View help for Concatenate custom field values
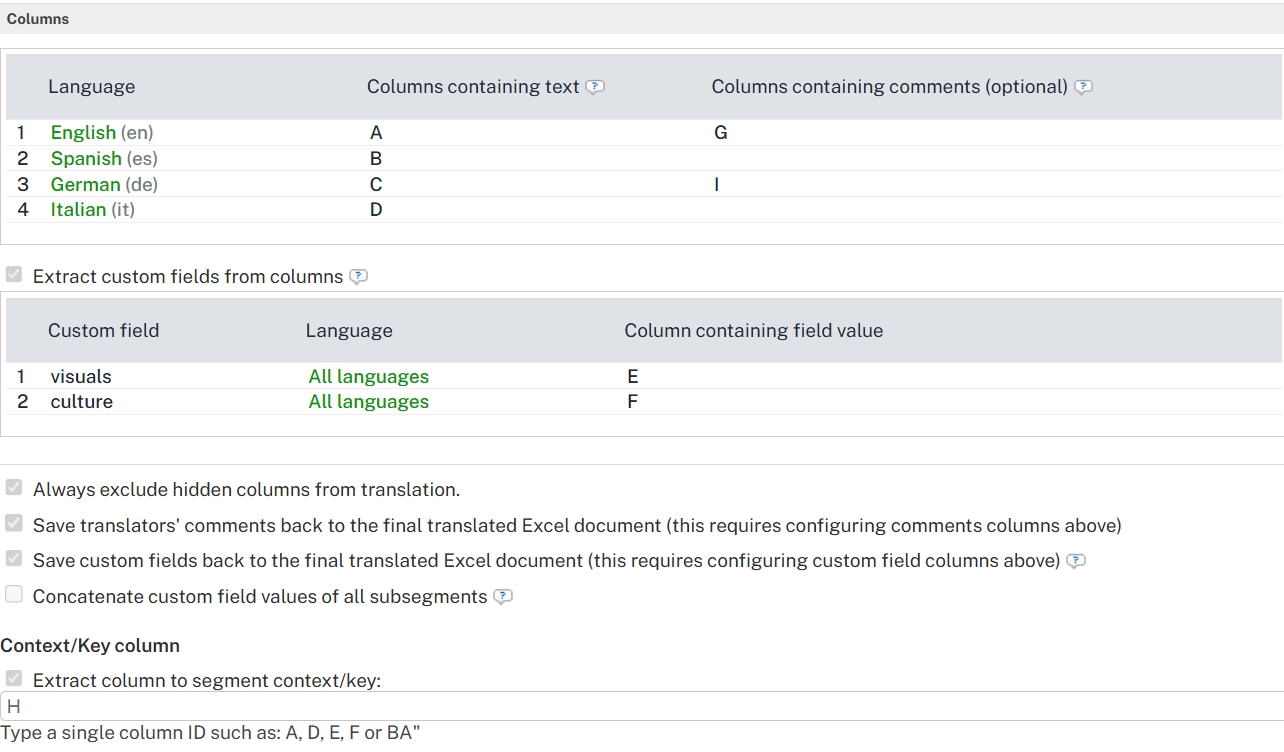 pyautogui.click(x=503, y=597)
